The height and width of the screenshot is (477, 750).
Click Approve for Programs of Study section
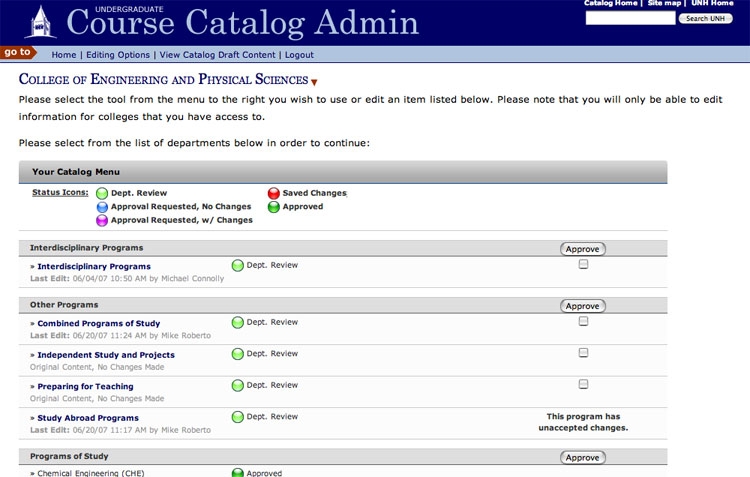pyautogui.click(x=583, y=457)
